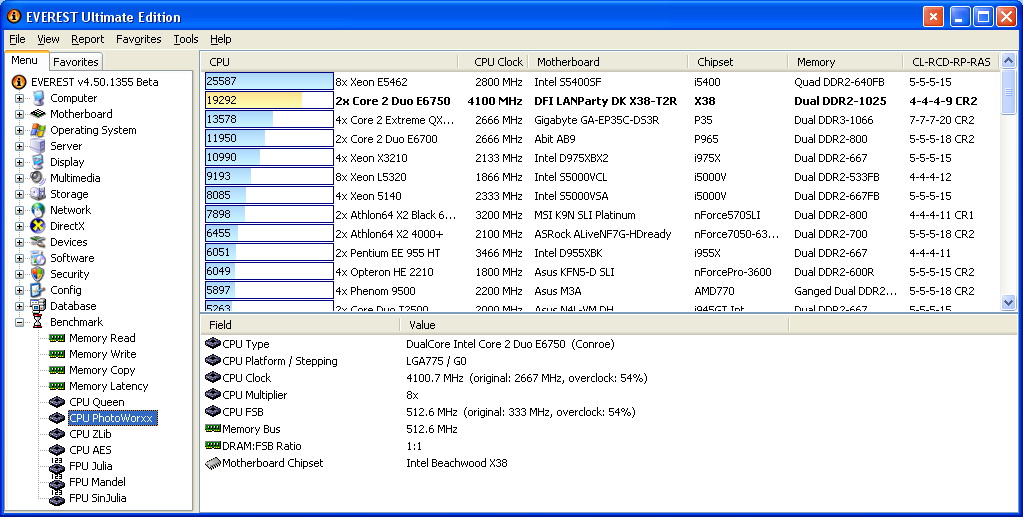
Task: Expand the Software tree node
Action: coord(20,258)
